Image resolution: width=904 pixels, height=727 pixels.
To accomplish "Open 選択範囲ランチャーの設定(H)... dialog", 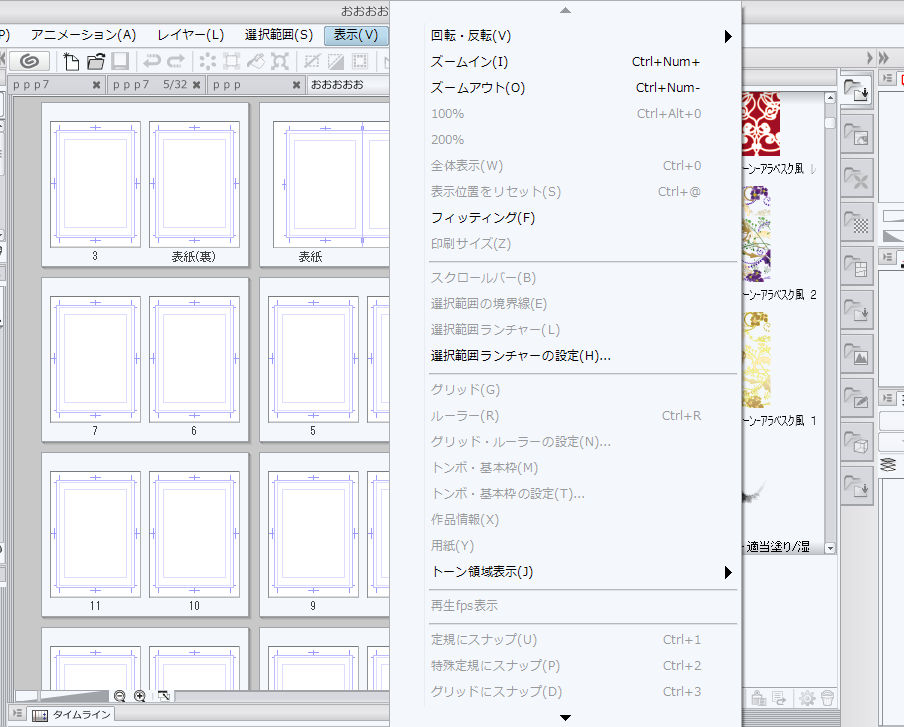I will 520,356.
